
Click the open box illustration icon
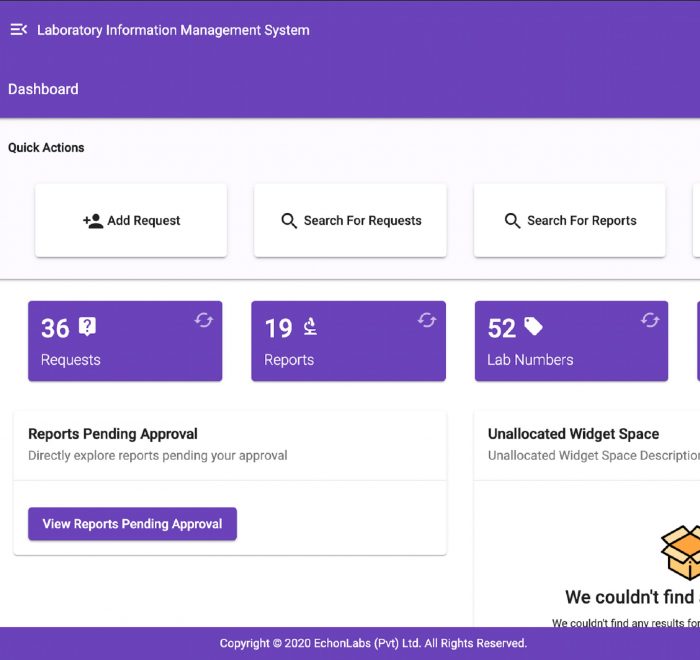click(682, 552)
